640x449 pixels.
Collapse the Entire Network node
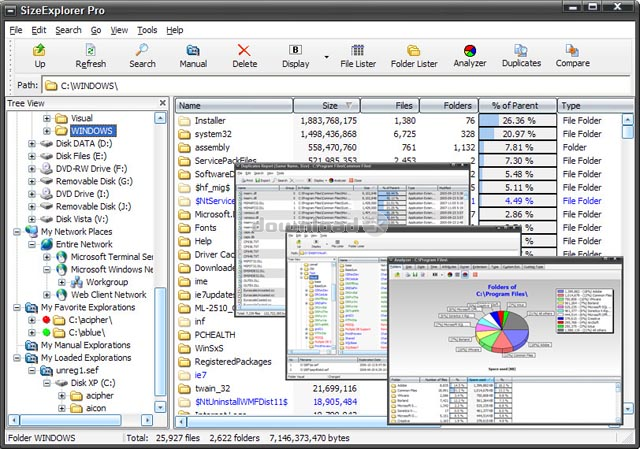(x=32, y=245)
